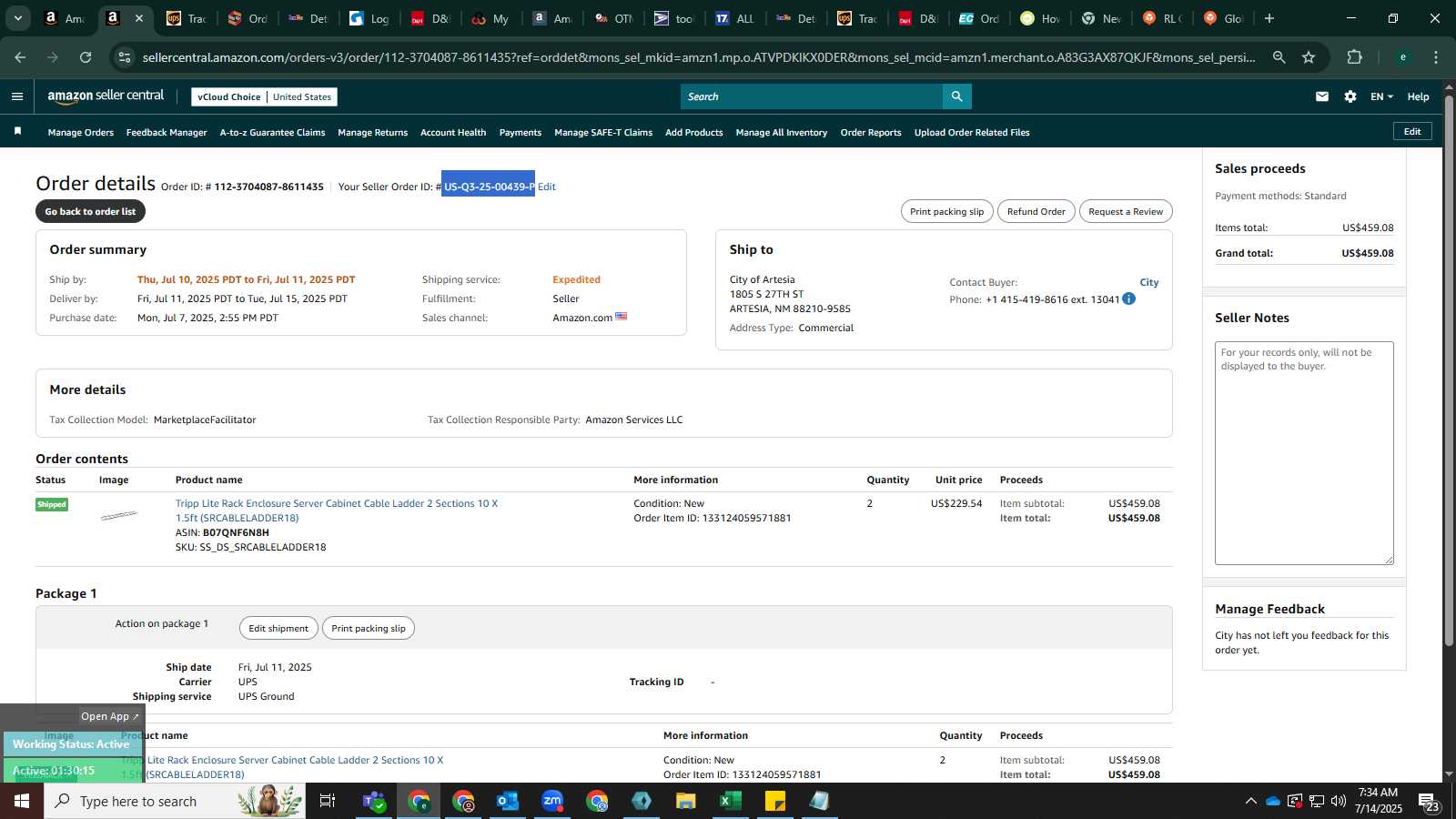Open the notification center icon
This screenshot has height=819, width=1456.
(x=1427, y=801)
